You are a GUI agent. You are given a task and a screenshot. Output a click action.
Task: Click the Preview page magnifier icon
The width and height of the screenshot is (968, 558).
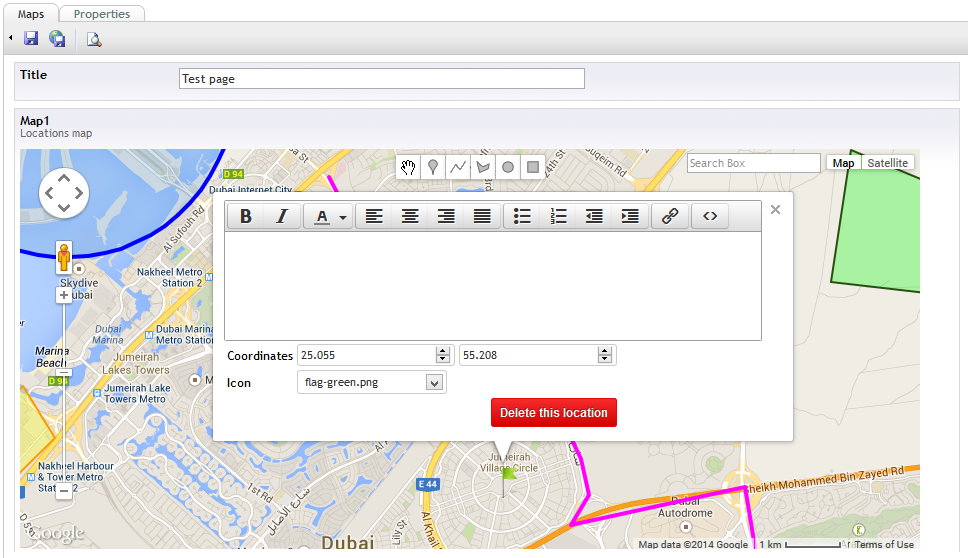pos(94,40)
